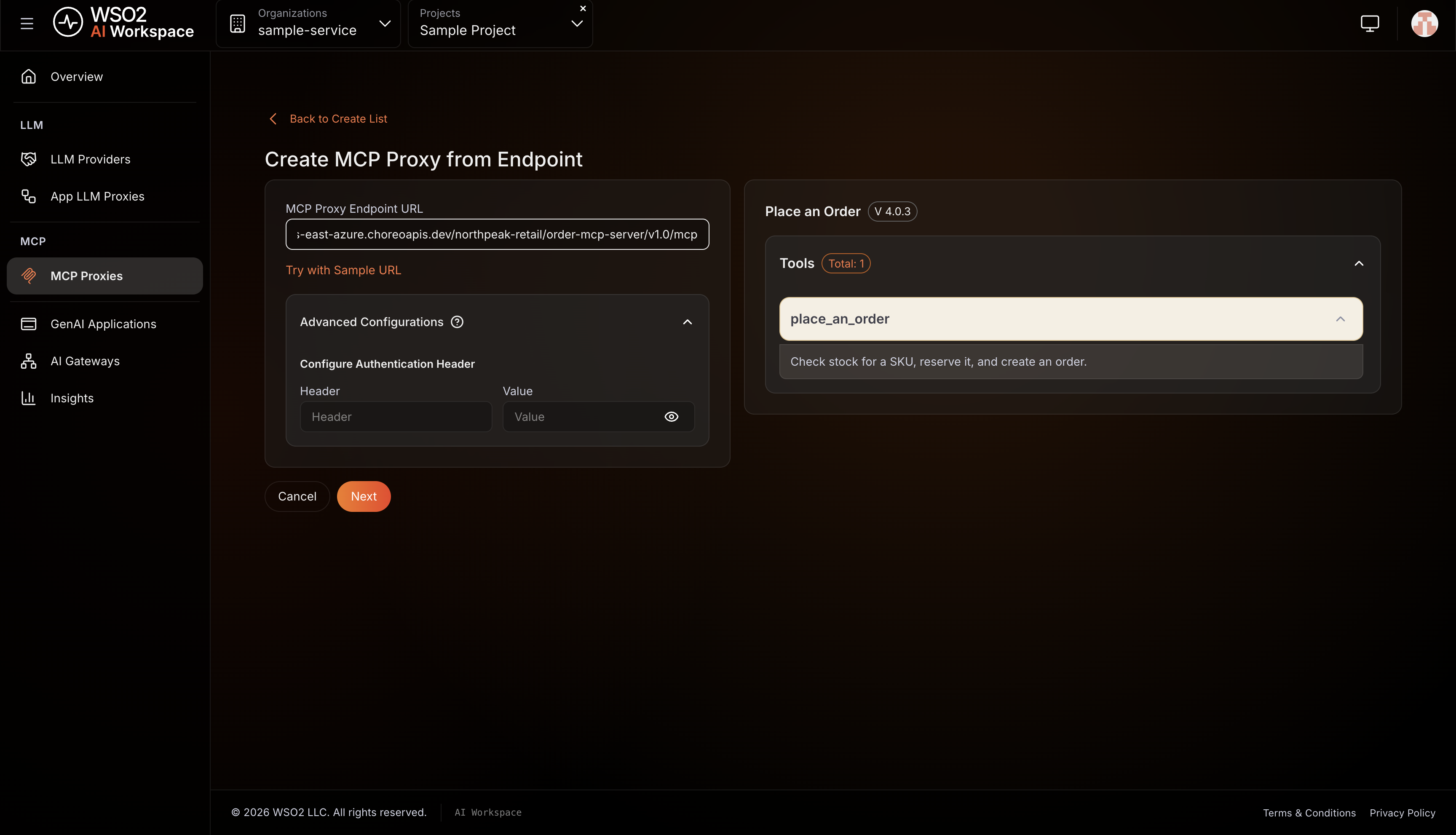Viewport: 1456px width, 835px height.
Task: Open Insights page
Action: 105,398
